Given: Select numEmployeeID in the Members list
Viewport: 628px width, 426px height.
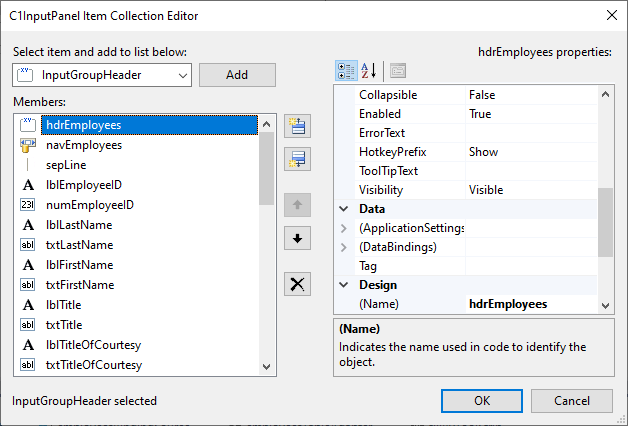Looking at the screenshot, I should pos(90,205).
